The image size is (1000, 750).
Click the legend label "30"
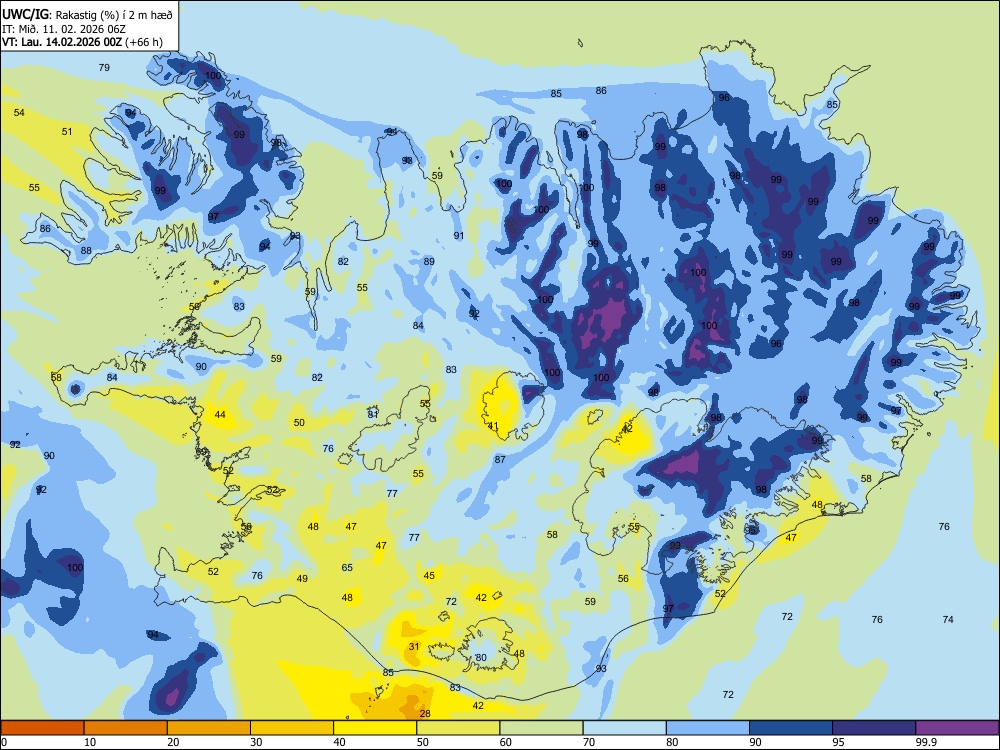coord(256,742)
